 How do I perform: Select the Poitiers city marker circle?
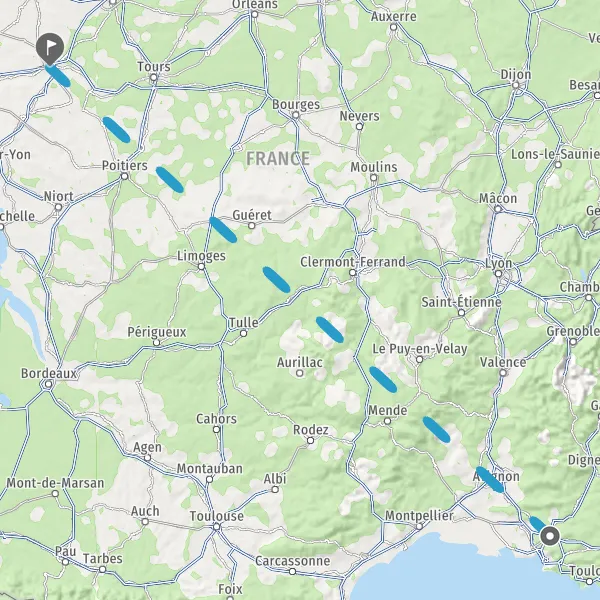pyautogui.click(x=124, y=176)
